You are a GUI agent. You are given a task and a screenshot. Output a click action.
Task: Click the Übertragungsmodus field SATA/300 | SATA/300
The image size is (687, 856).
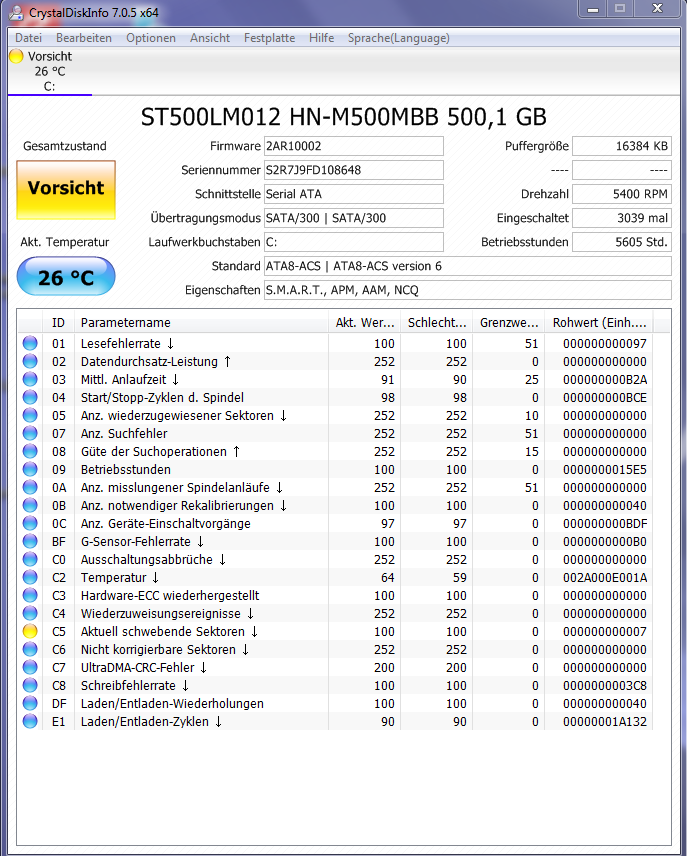click(354, 218)
